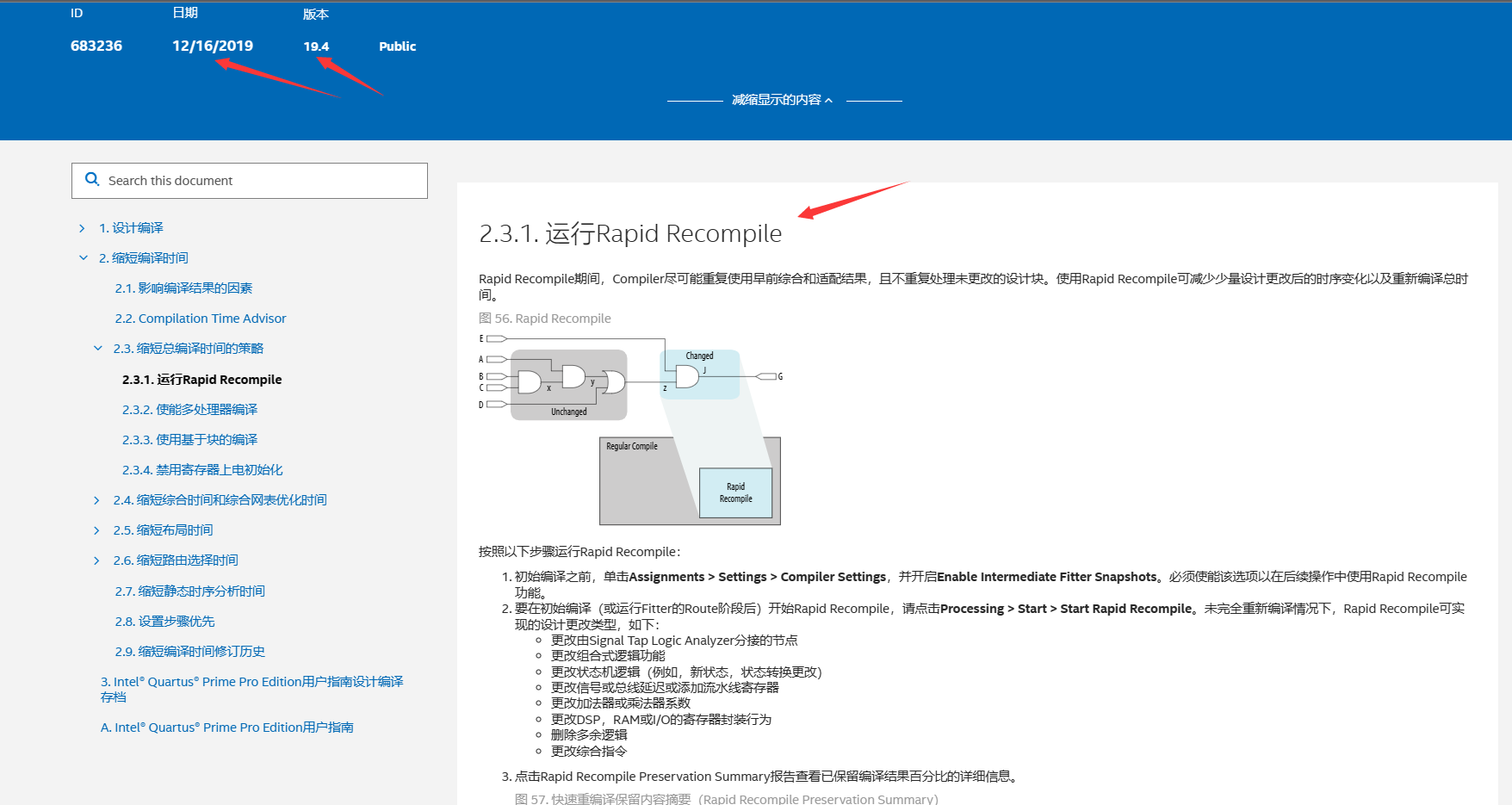Click the 图 56. Rapid Recompile caption
Viewport: 1512px width, 805px height.
point(545,319)
